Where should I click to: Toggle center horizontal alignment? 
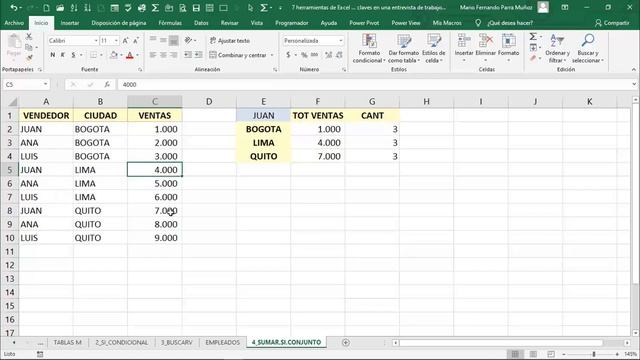click(163, 55)
